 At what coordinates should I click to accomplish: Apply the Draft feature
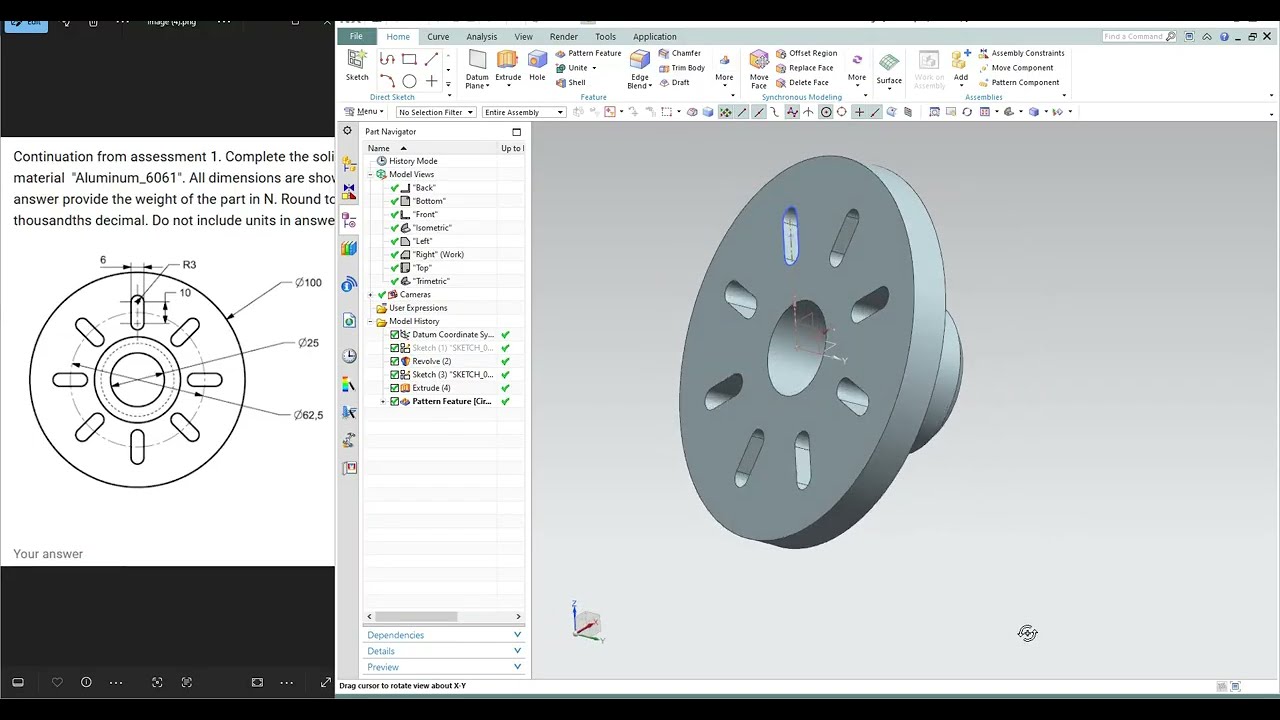[x=674, y=83]
